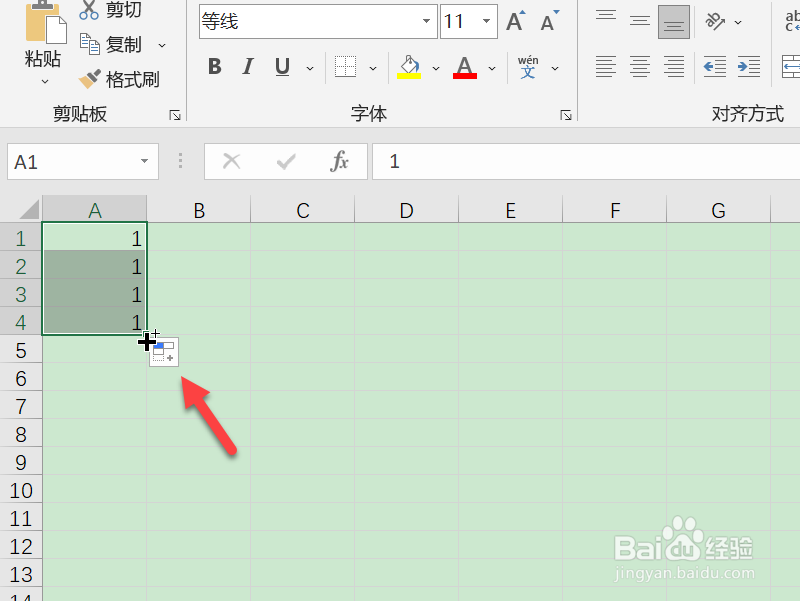Increase indent icon
800x601 pixels.
tap(749, 67)
